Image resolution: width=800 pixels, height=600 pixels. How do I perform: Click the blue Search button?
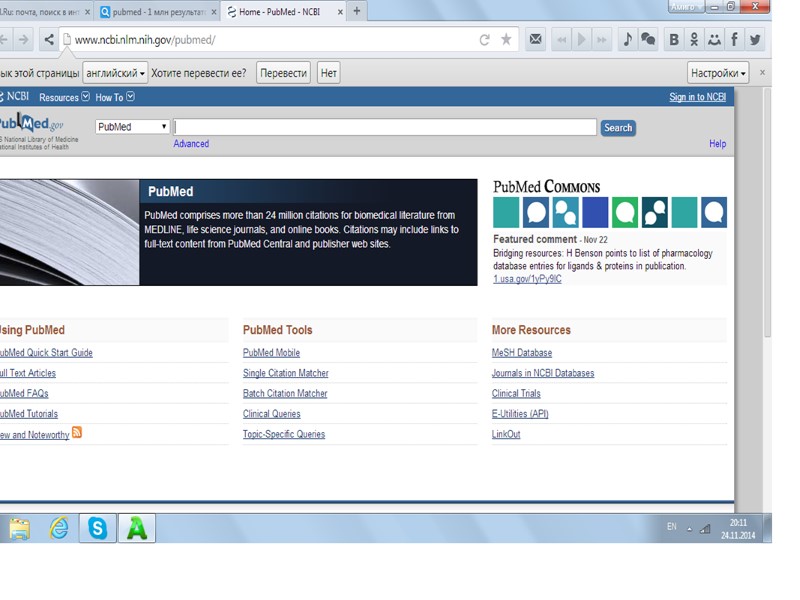(618, 128)
